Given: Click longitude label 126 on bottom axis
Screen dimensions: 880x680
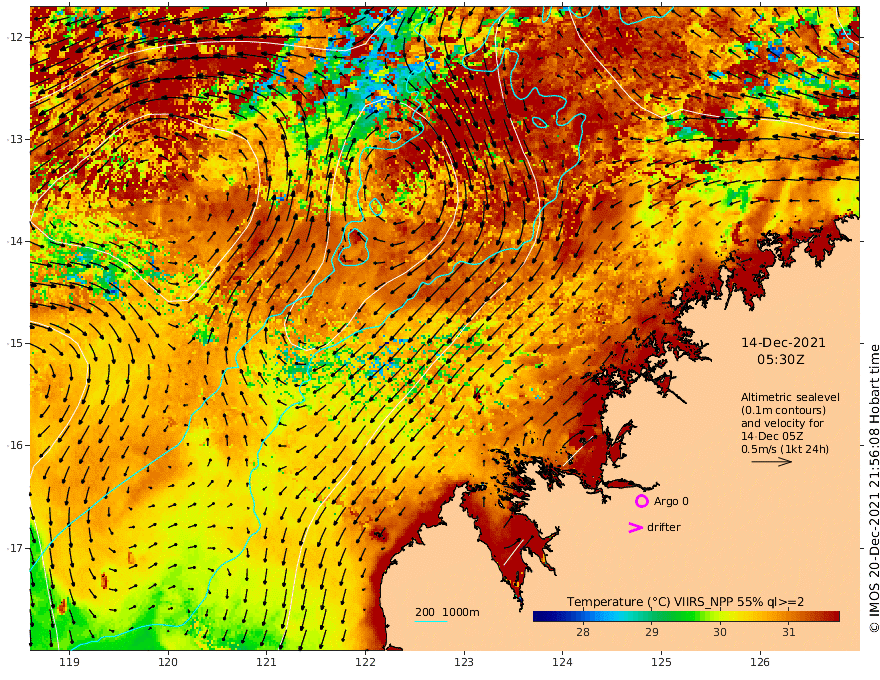Looking at the screenshot, I should pyautogui.click(x=760, y=662).
